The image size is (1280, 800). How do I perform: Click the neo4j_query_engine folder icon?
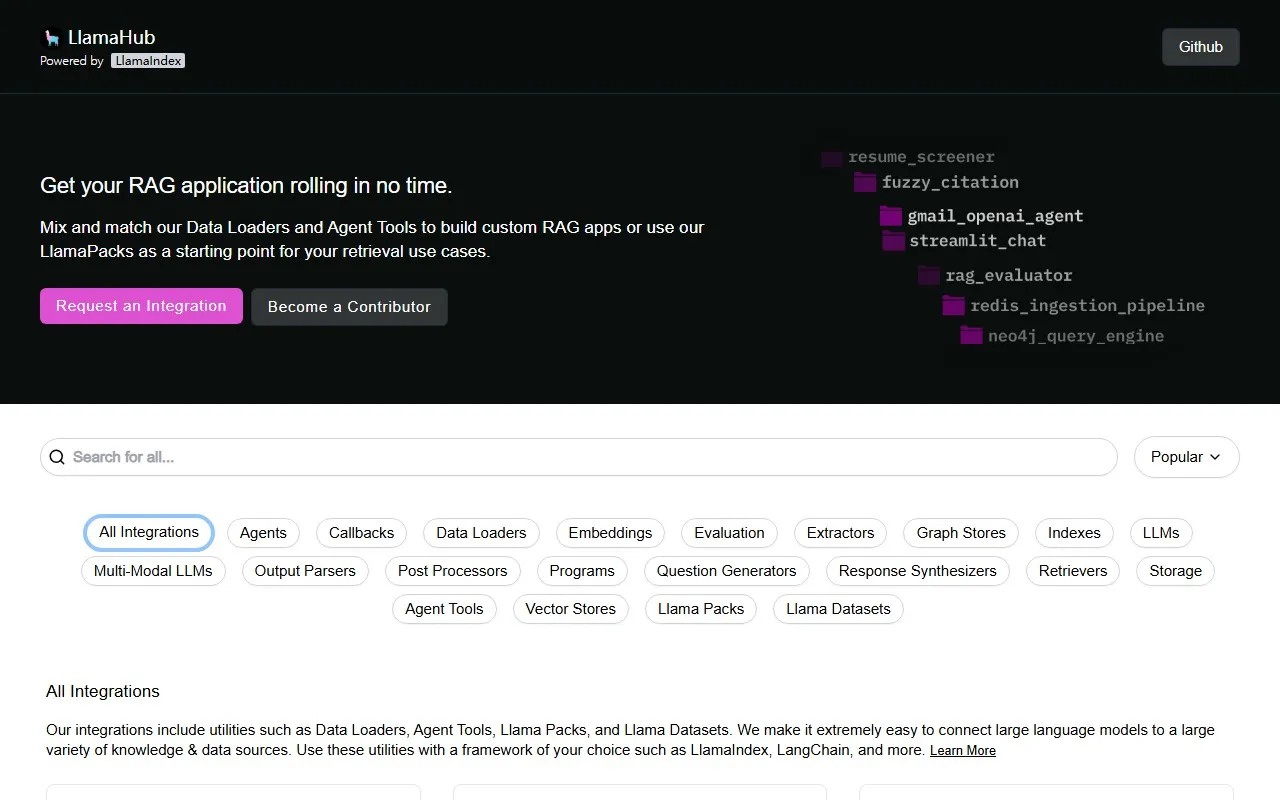[x=971, y=336]
